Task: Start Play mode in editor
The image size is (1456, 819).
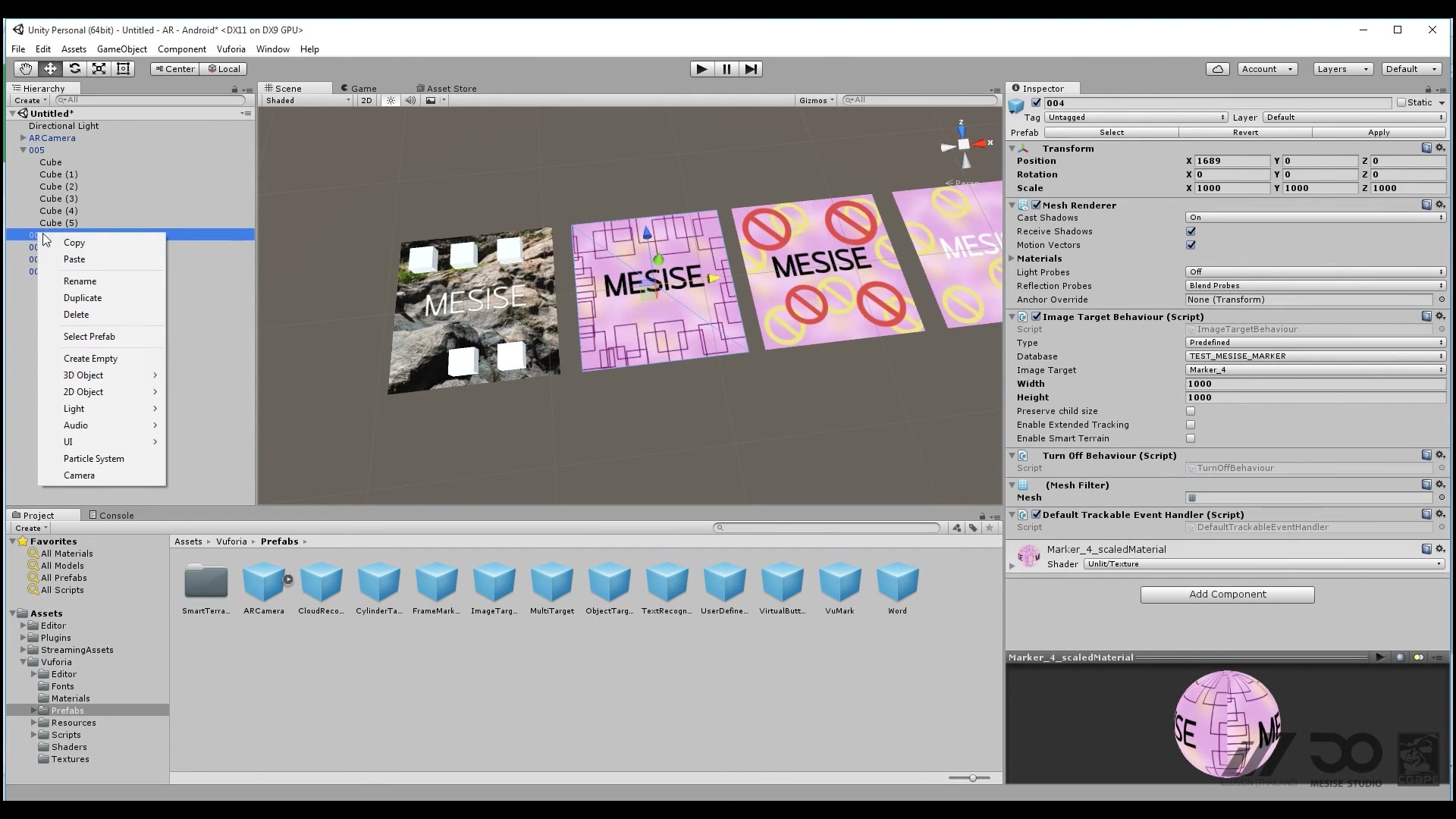Action: click(701, 69)
